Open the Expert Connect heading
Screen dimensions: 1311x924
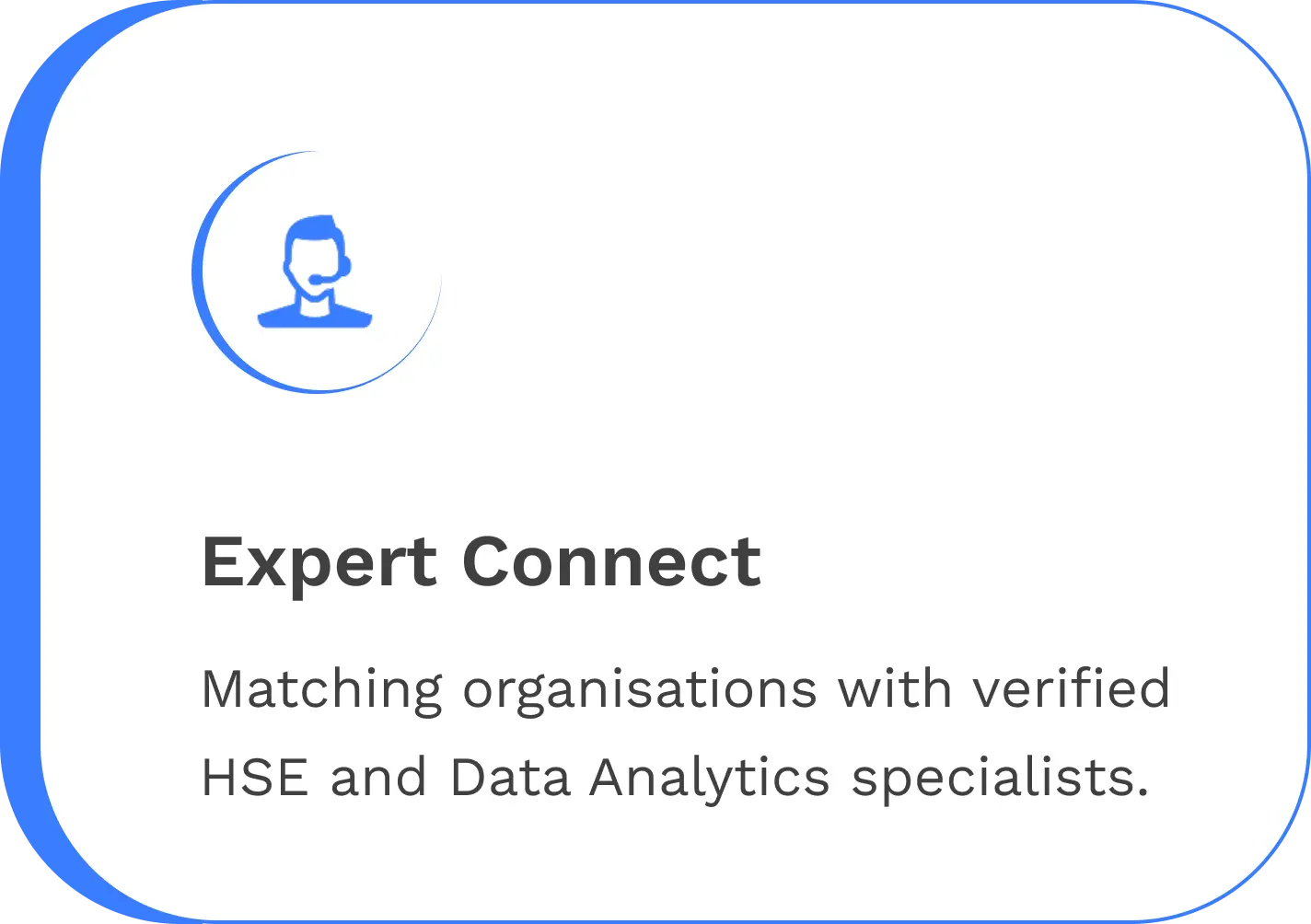pyautogui.click(x=481, y=562)
